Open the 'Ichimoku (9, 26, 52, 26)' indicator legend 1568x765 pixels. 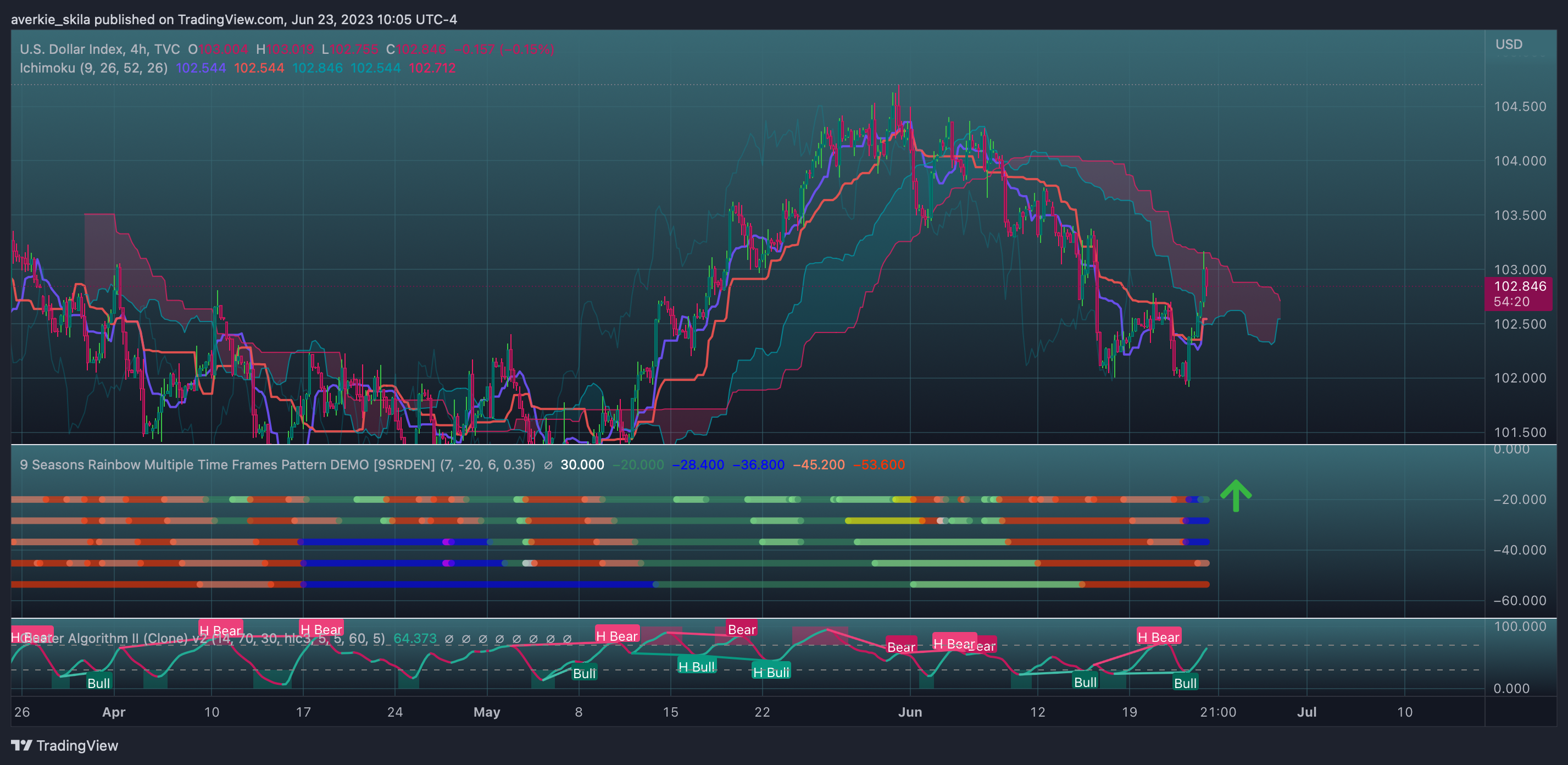94,68
